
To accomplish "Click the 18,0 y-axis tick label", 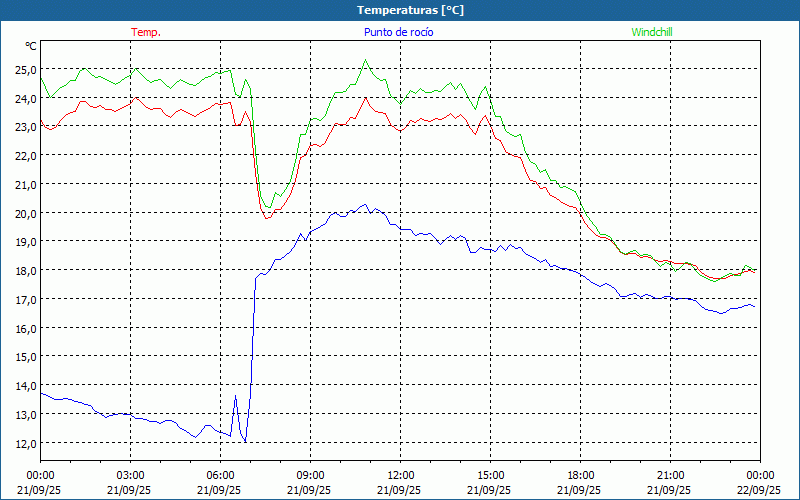I will click(25, 271).
